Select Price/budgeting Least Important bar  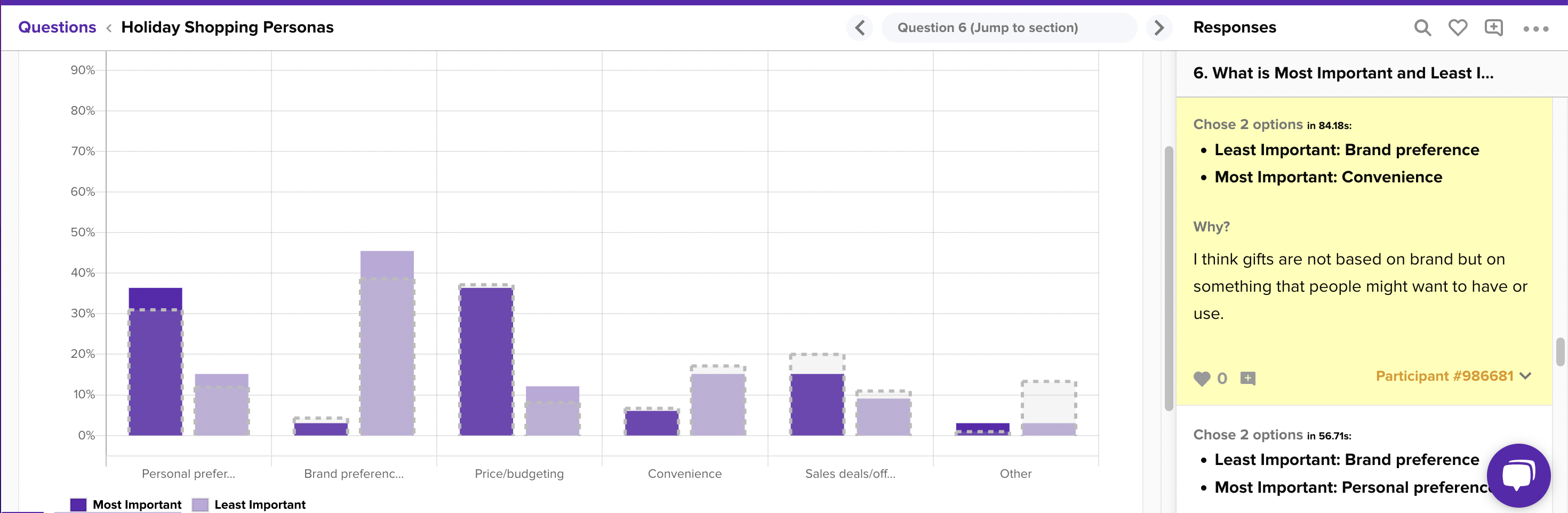pyautogui.click(x=553, y=411)
